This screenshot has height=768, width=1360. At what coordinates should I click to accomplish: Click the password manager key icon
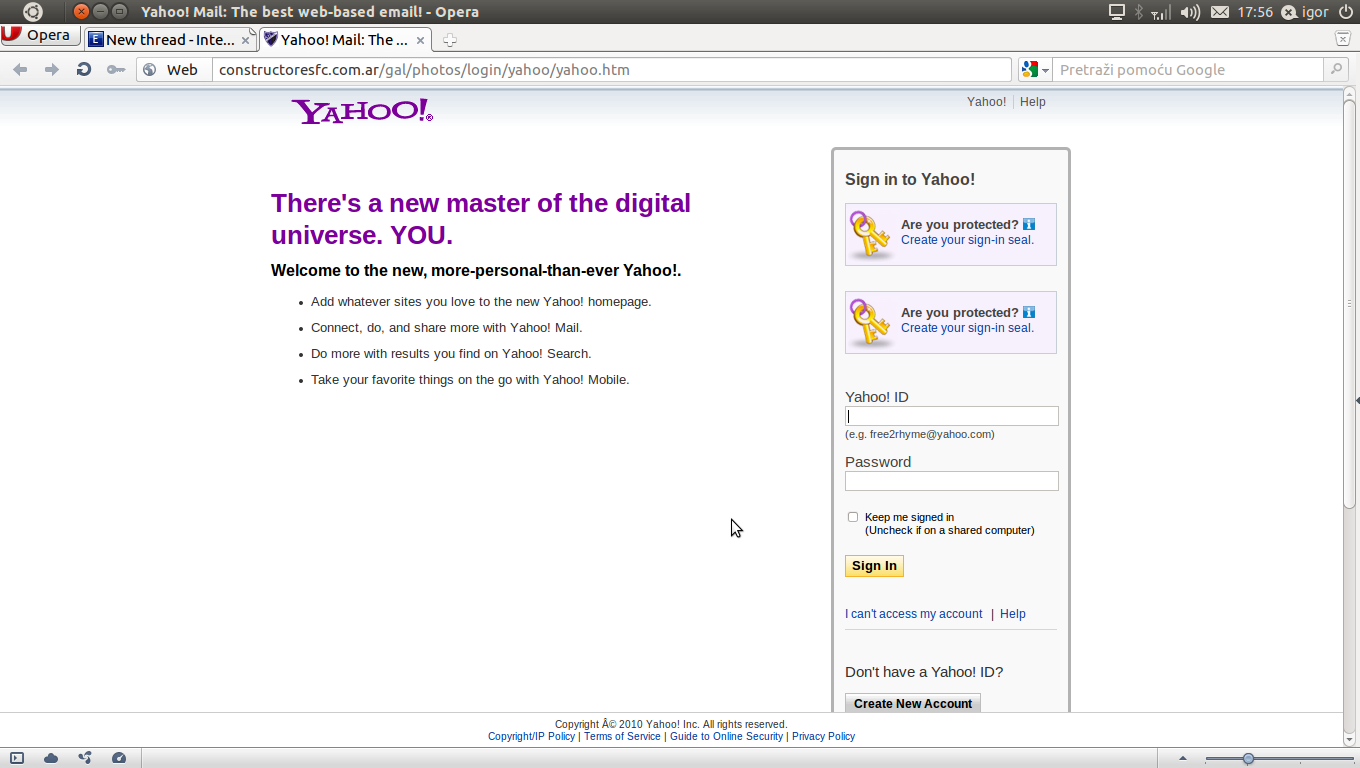(116, 70)
